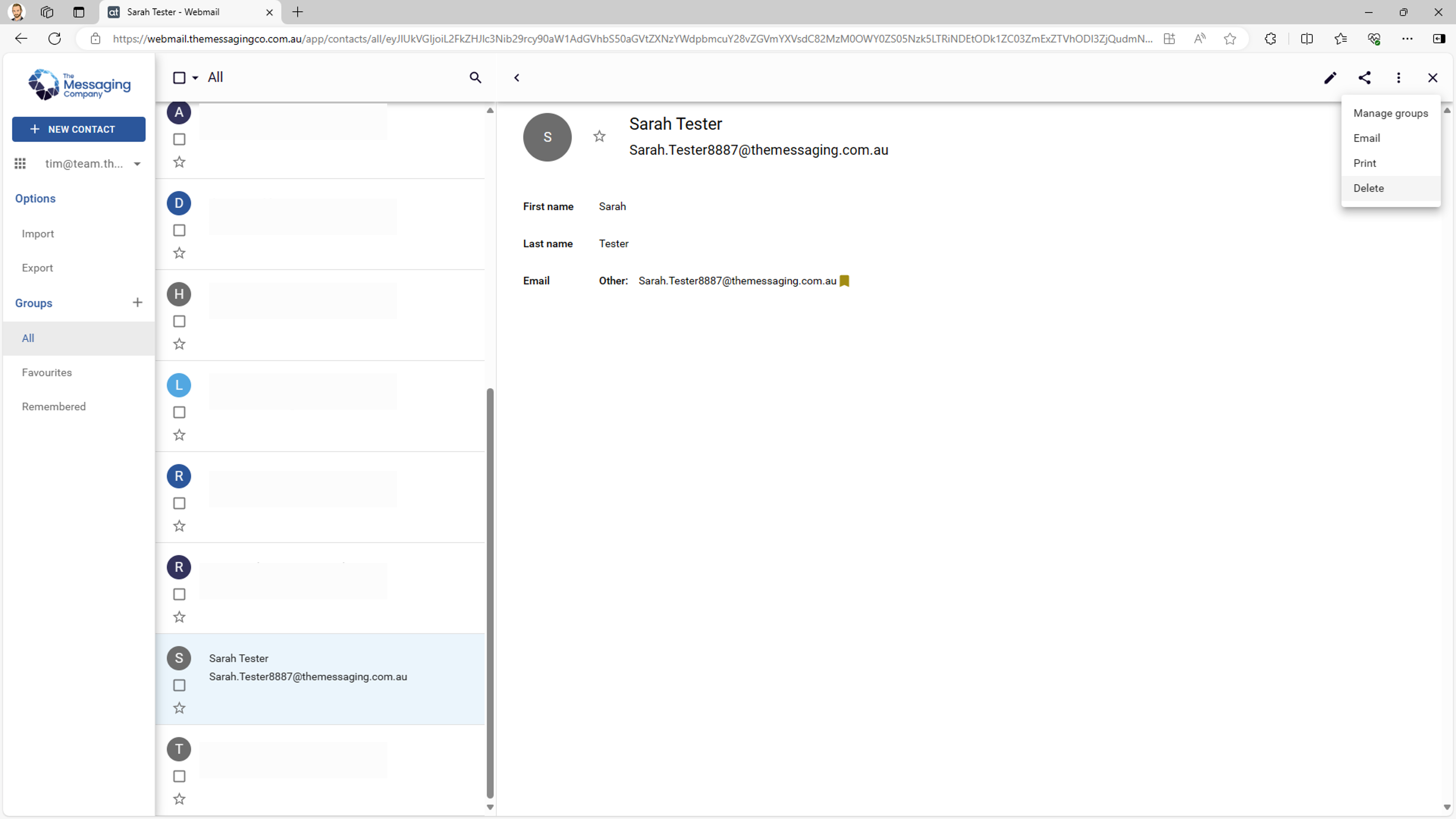
Task: Click the contact list scroll down arrow
Action: 490,808
